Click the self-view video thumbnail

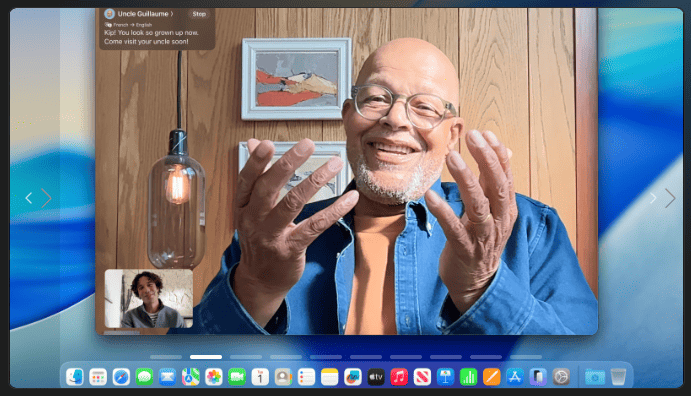[x=149, y=299]
